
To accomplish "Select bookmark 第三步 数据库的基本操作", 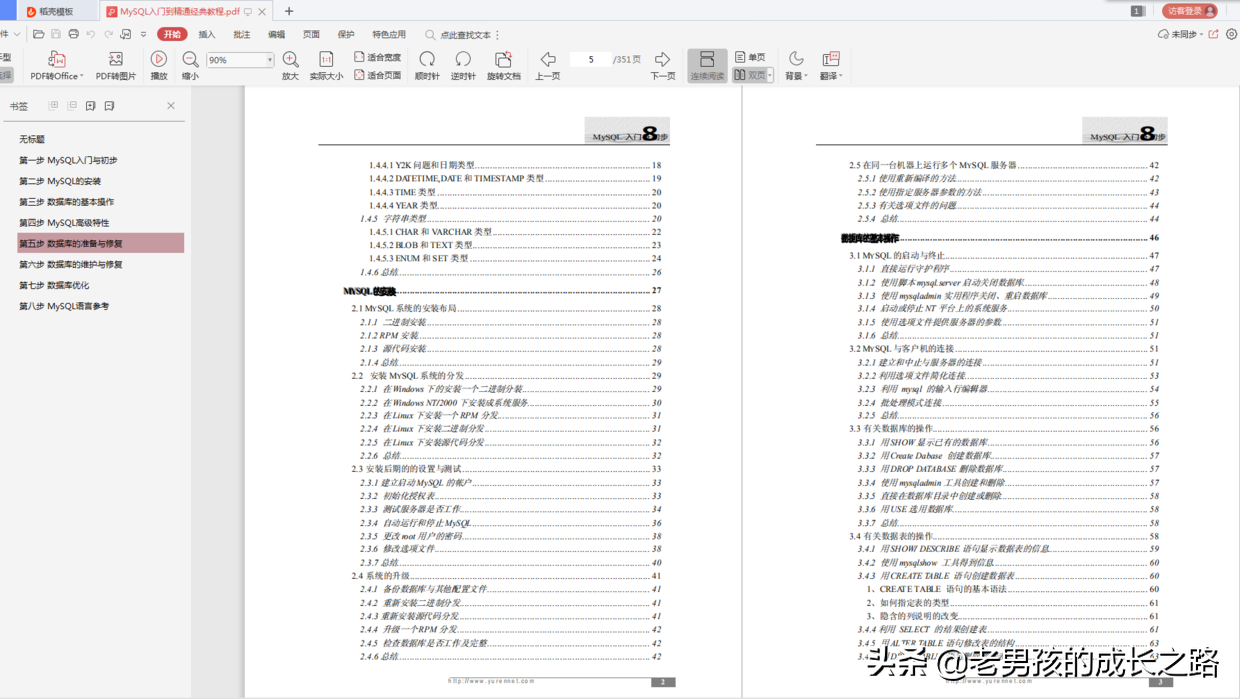I will [x=67, y=202].
